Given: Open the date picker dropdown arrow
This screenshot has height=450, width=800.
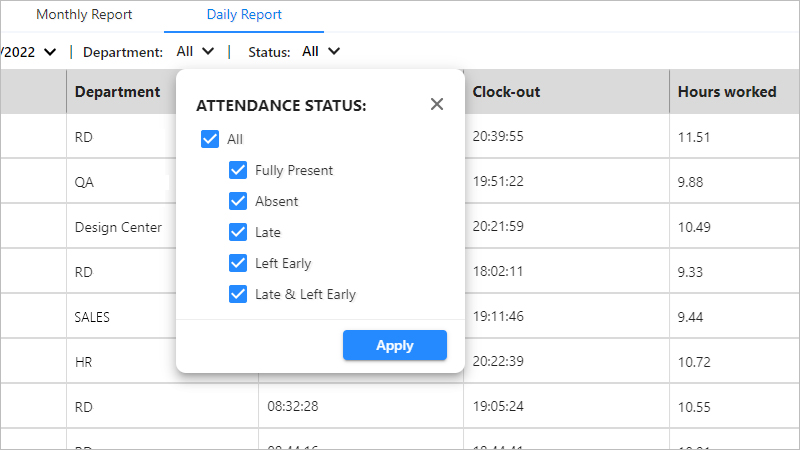Looking at the screenshot, I should click(x=50, y=52).
